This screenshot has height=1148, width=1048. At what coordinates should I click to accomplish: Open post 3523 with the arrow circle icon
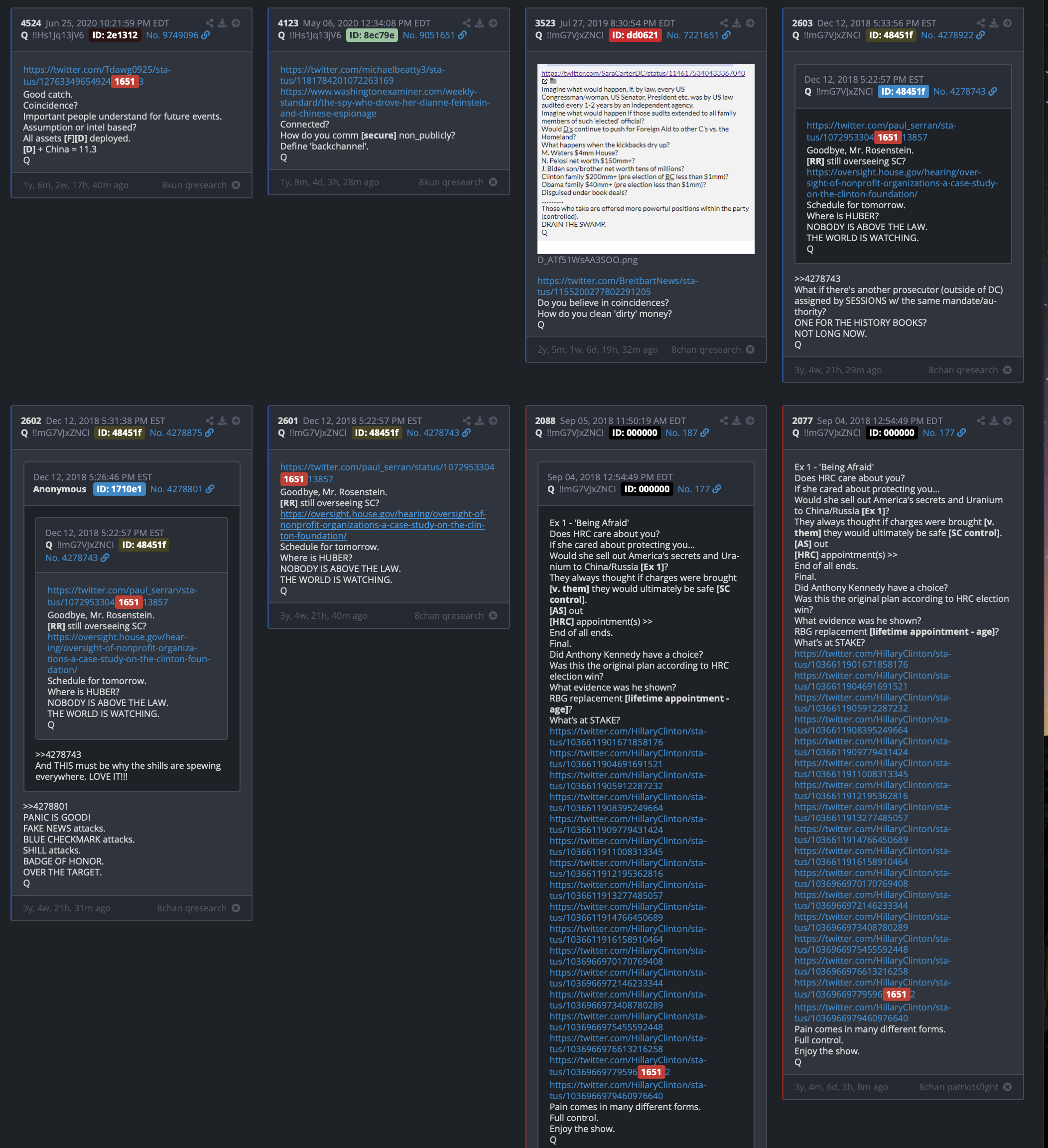tap(750, 23)
